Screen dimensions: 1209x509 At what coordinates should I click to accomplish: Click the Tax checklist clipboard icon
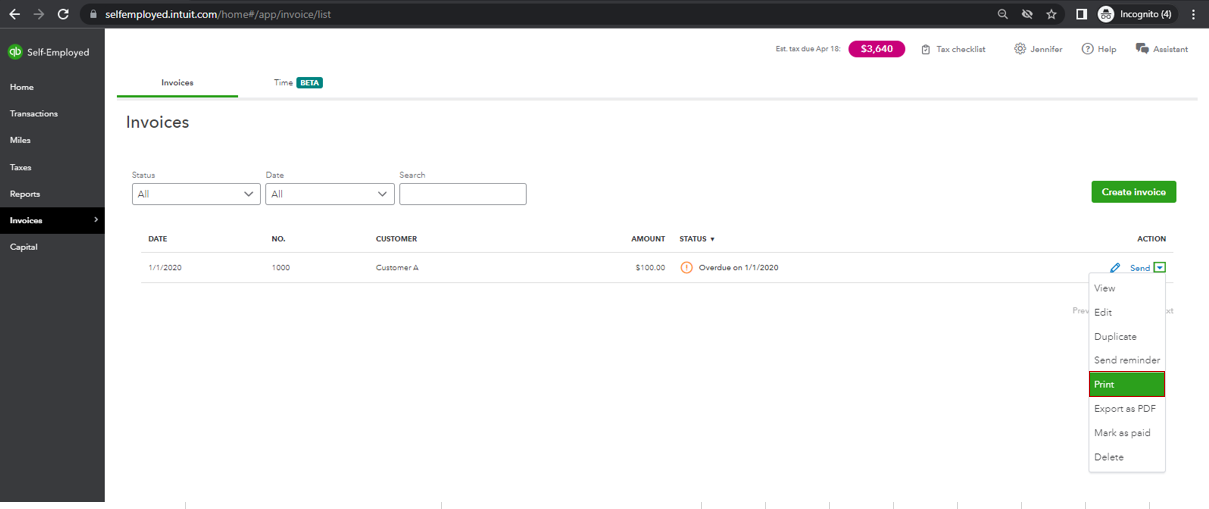pyautogui.click(x=926, y=49)
